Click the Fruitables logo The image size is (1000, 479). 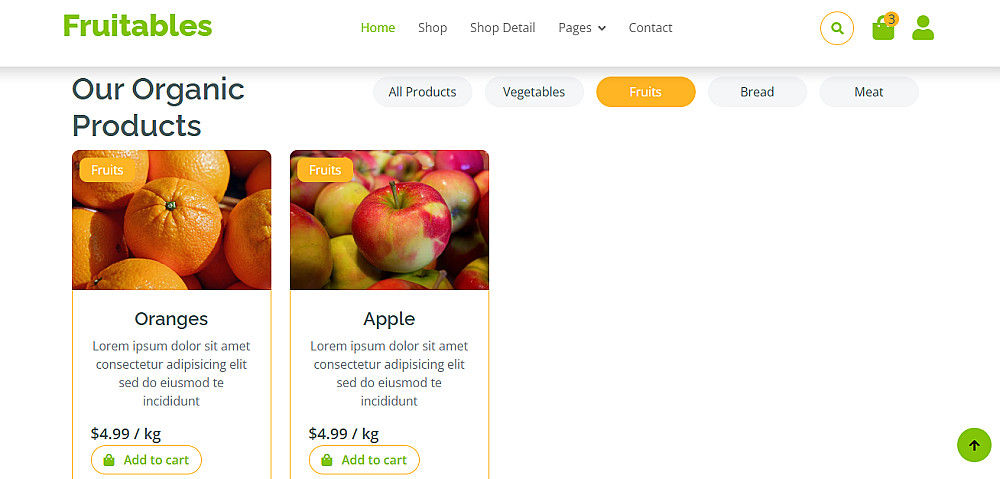(137, 26)
